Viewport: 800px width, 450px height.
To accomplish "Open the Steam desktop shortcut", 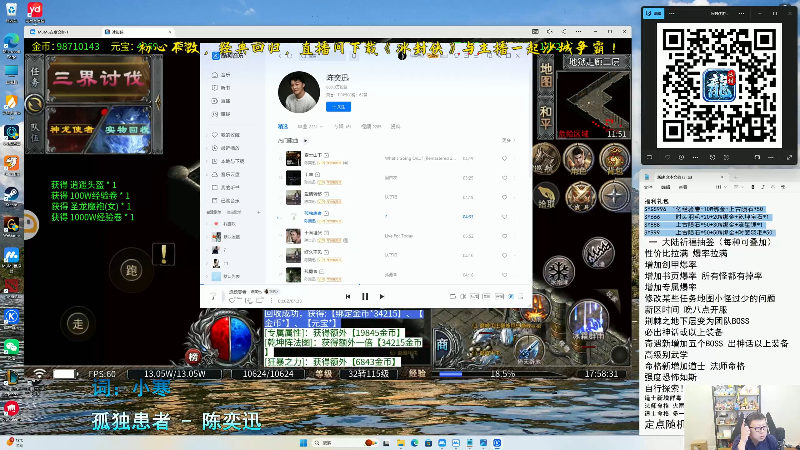I will point(11,195).
